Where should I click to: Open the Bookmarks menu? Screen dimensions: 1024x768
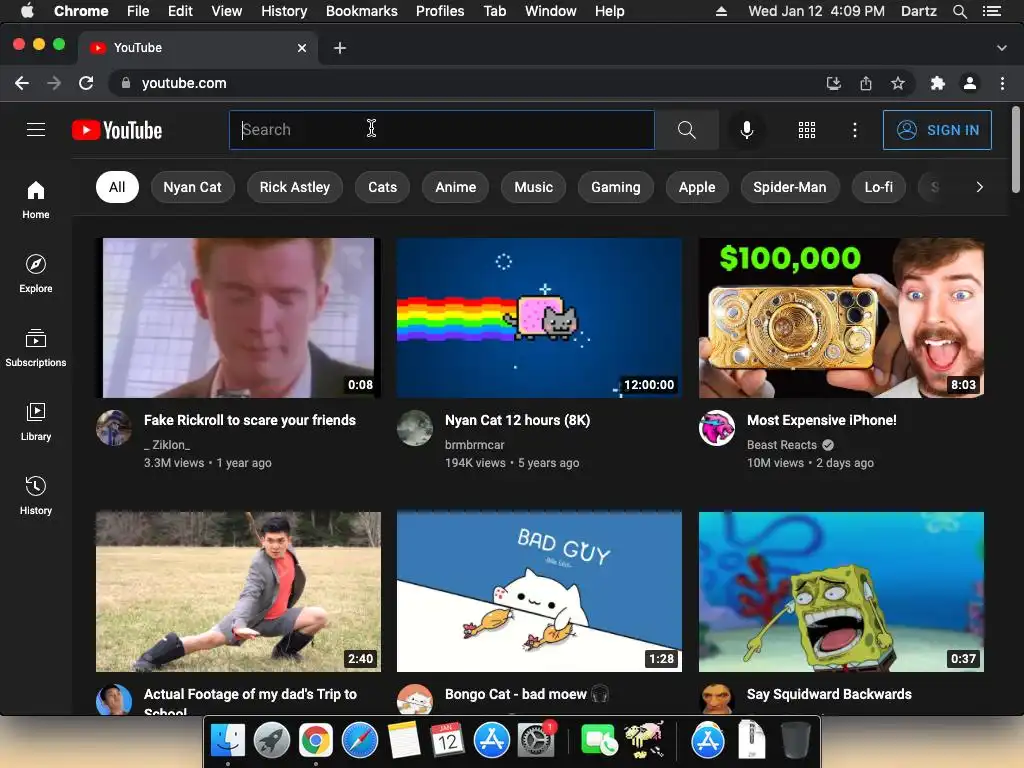pyautogui.click(x=362, y=11)
